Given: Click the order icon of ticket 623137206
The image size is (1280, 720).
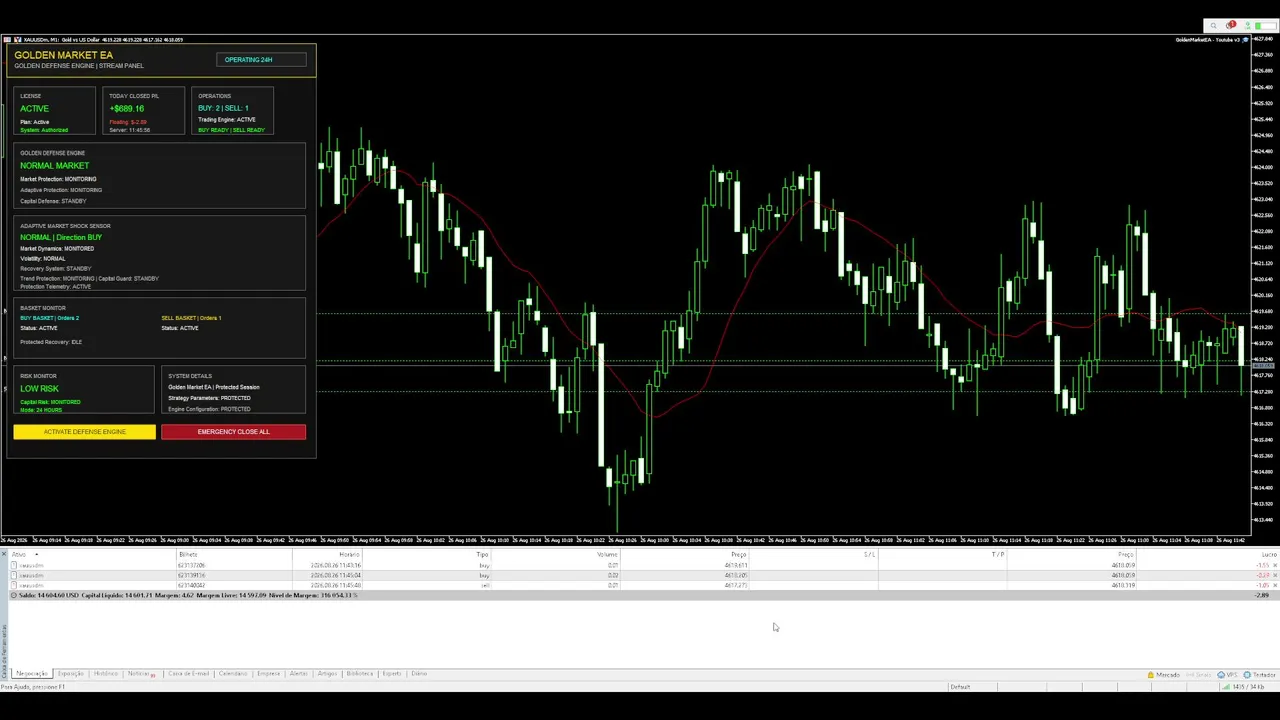Looking at the screenshot, I should [14, 566].
